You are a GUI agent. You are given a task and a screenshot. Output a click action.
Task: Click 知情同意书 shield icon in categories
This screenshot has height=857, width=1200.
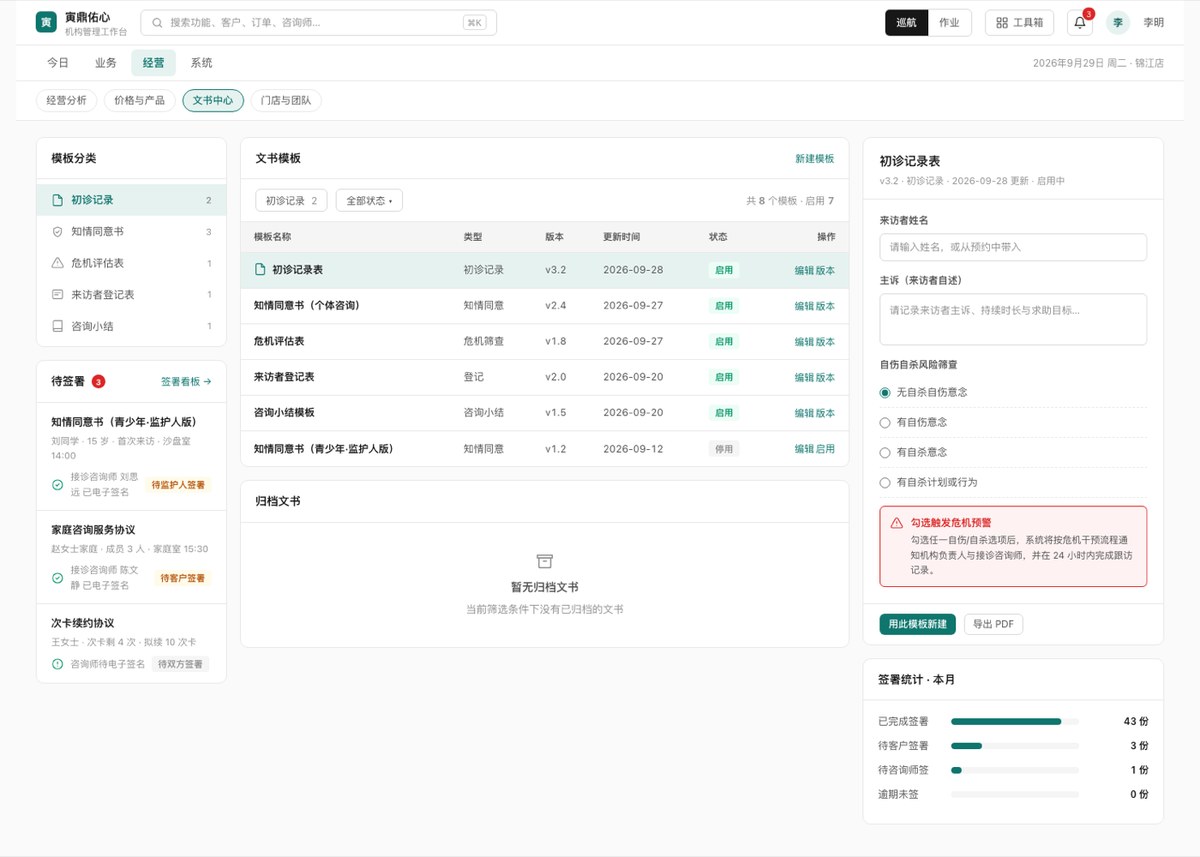[x=57, y=231]
